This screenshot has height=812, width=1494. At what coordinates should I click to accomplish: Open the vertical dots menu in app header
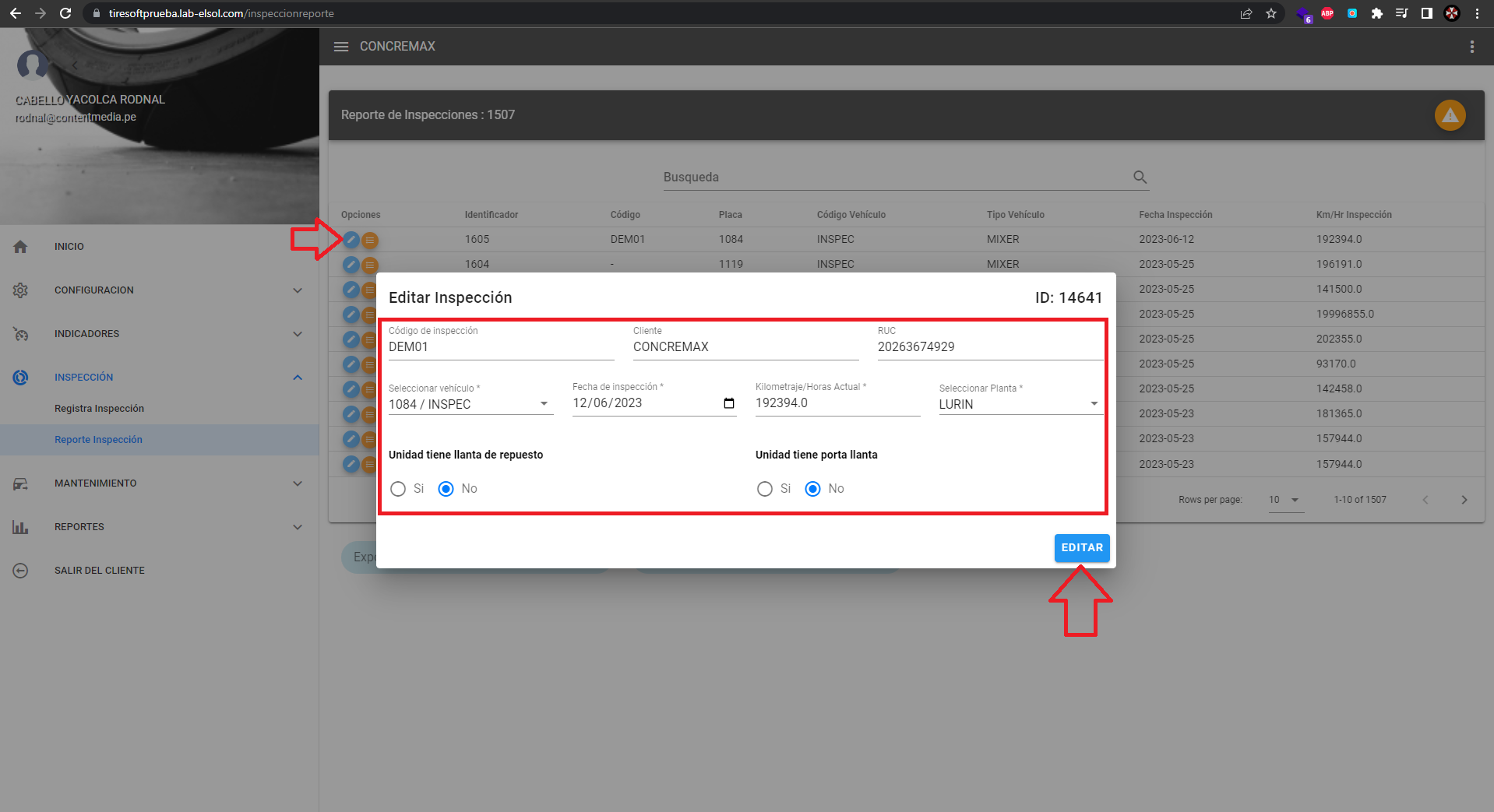pyautogui.click(x=1471, y=47)
